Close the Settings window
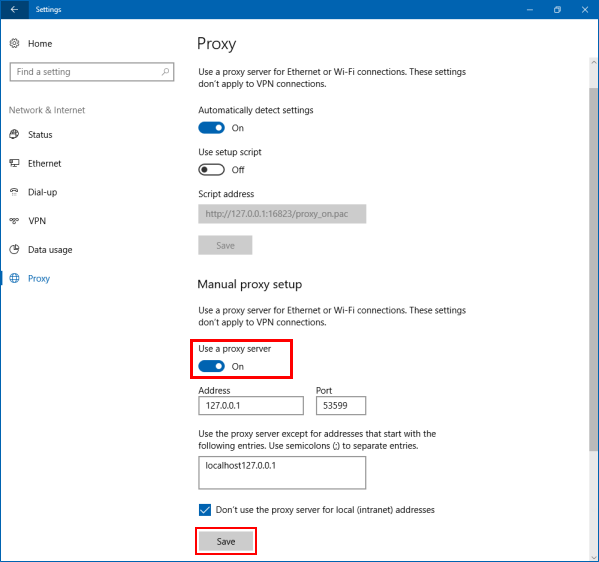Viewport: 599px width, 562px height. click(585, 10)
